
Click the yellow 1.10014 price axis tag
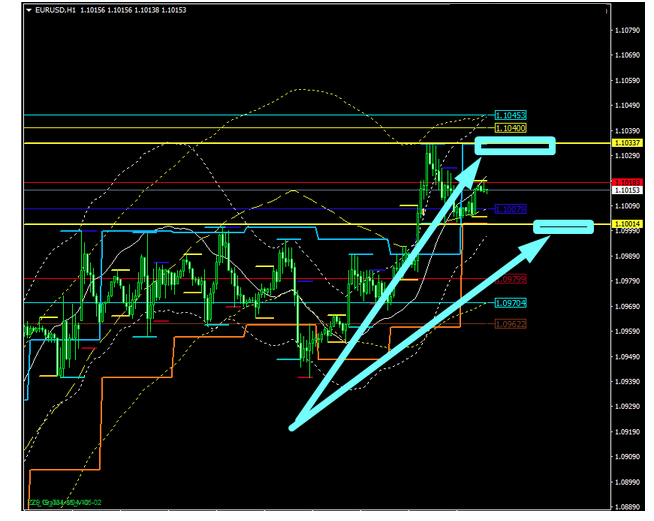628,224
